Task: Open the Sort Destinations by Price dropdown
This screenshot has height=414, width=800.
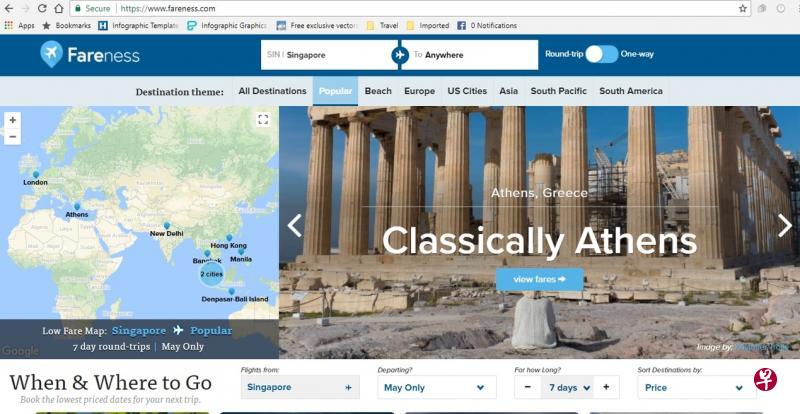Action: point(696,387)
